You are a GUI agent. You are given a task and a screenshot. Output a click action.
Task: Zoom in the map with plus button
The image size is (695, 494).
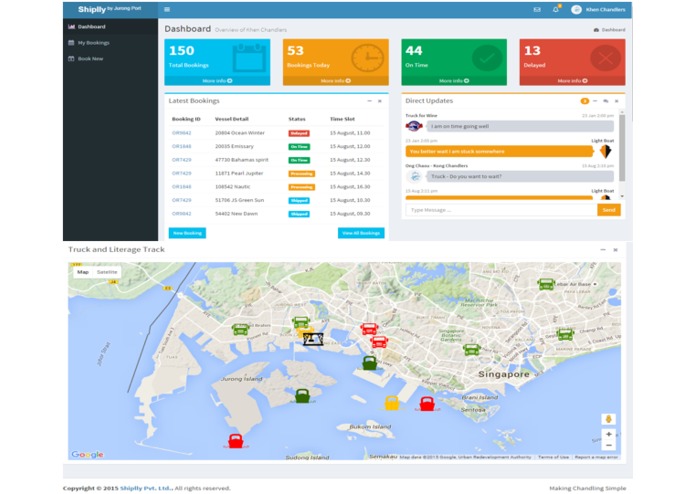[609, 434]
